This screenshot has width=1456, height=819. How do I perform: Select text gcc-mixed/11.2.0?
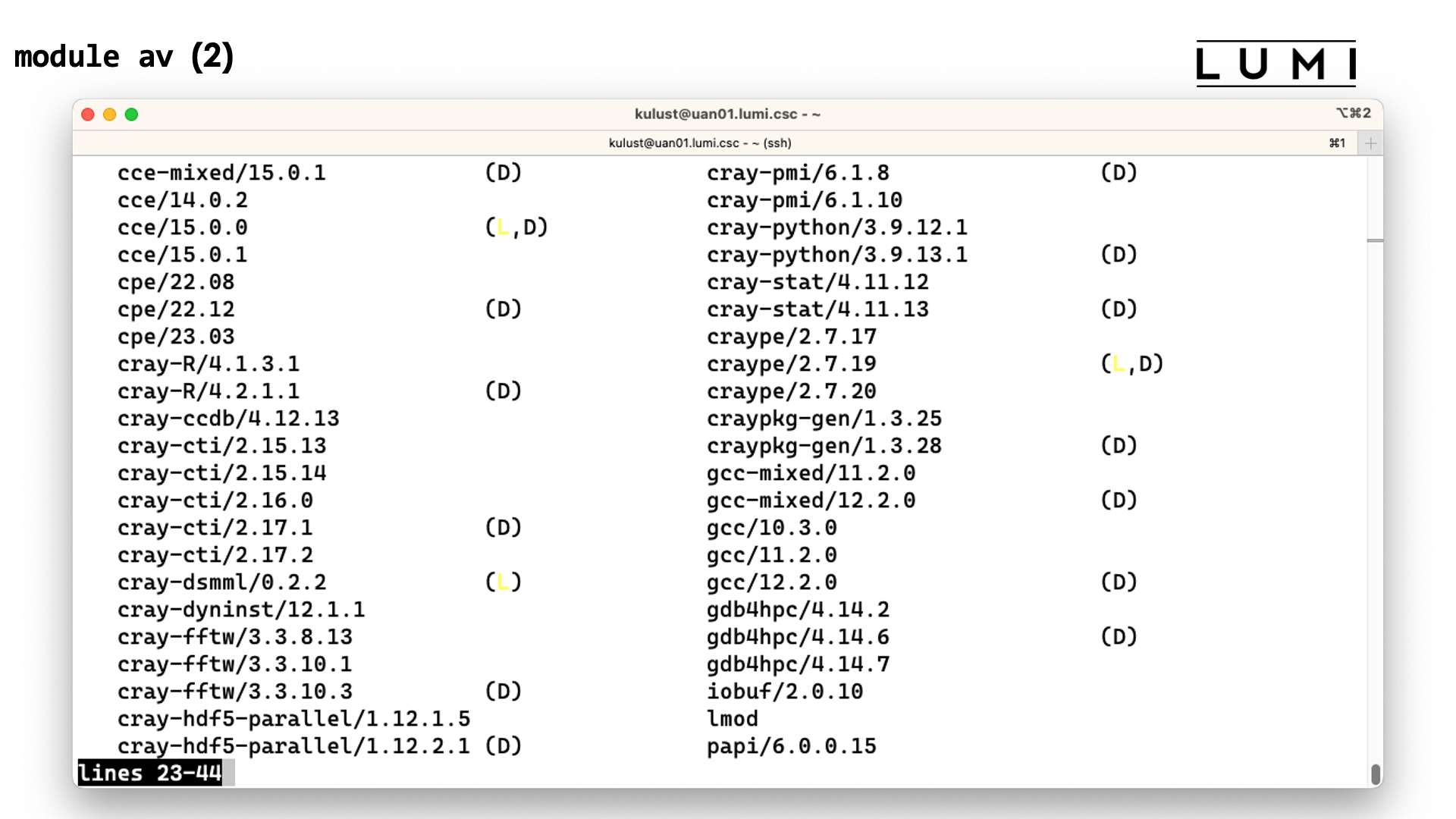[x=811, y=473]
